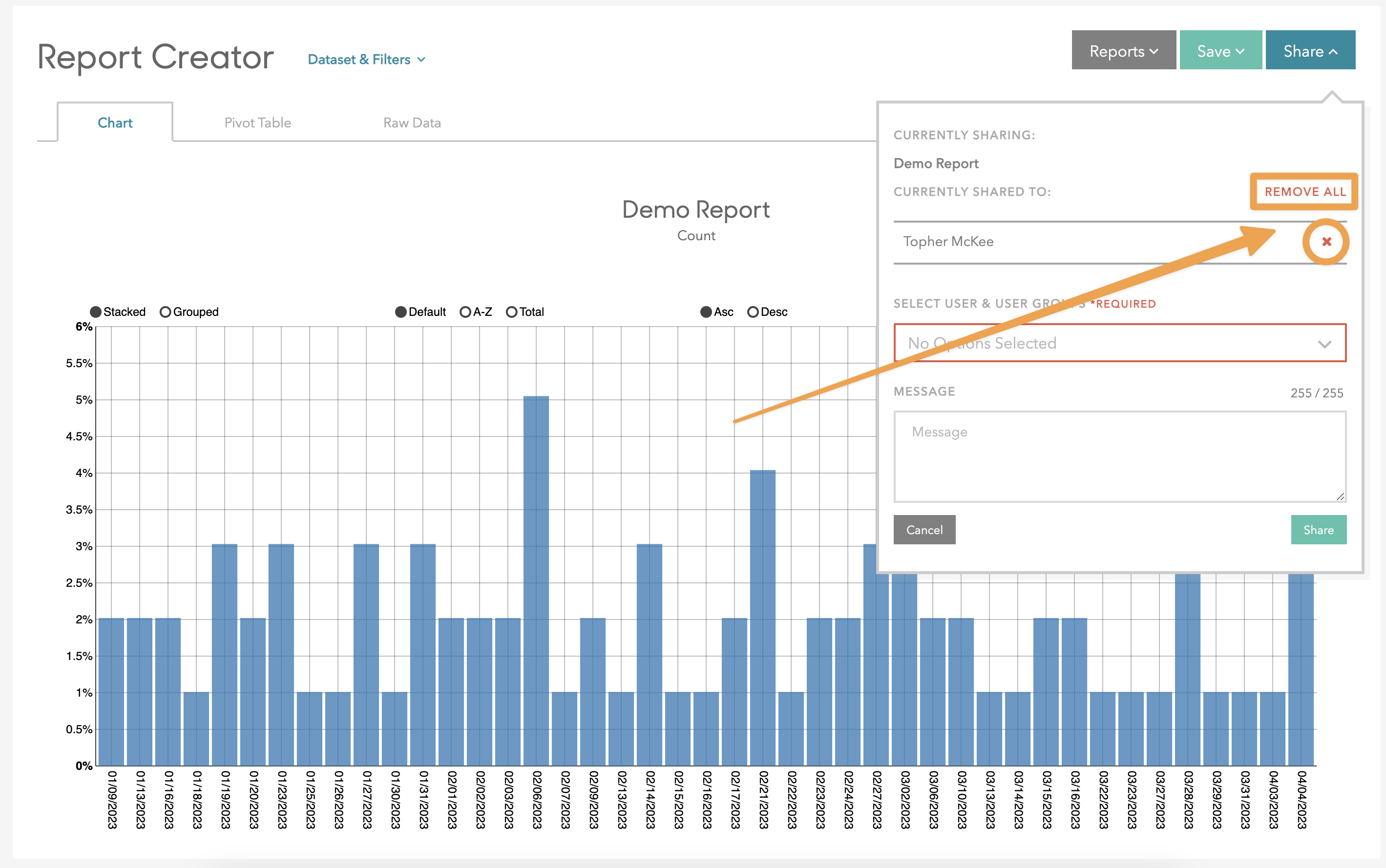The height and width of the screenshot is (868, 1386).
Task: Choose the Desc order radio button
Action: (753, 312)
